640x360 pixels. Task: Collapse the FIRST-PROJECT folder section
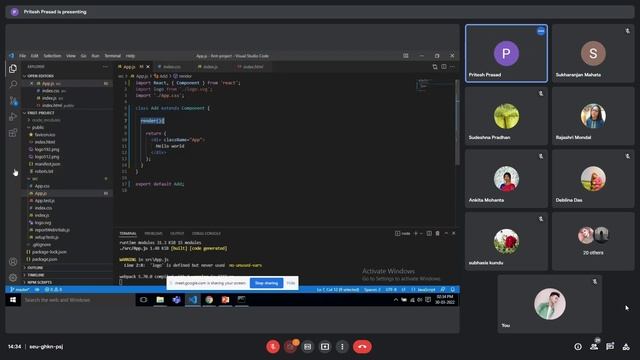40,113
